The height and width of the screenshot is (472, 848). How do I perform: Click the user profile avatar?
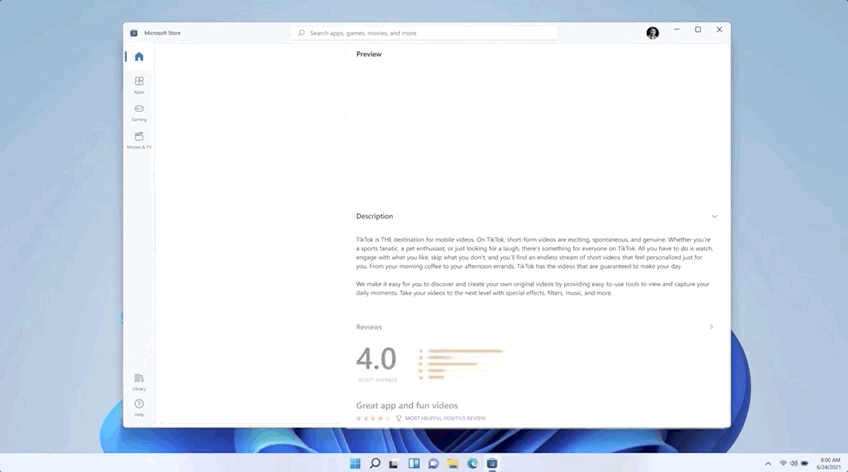point(653,33)
